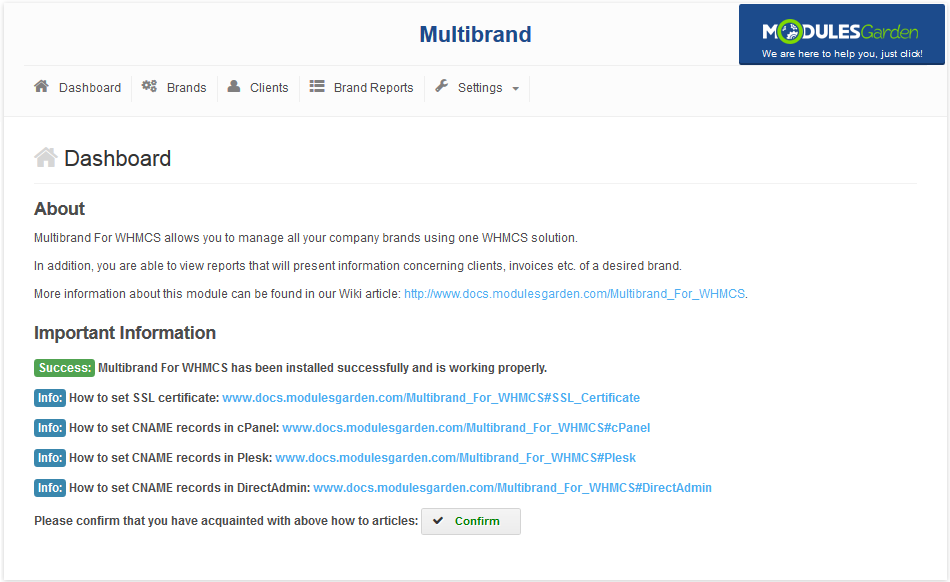
Task: Click 'We are here to help you' text
Action: coord(842,54)
